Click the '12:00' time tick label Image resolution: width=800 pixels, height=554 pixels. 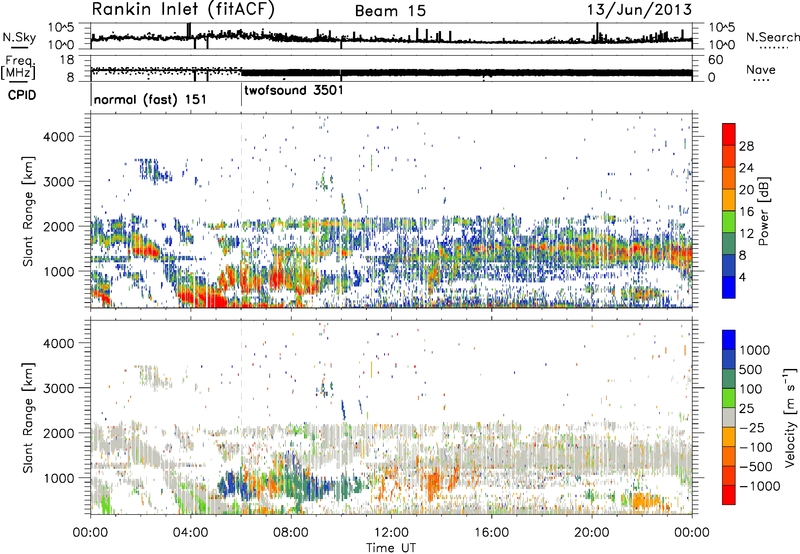391,533
